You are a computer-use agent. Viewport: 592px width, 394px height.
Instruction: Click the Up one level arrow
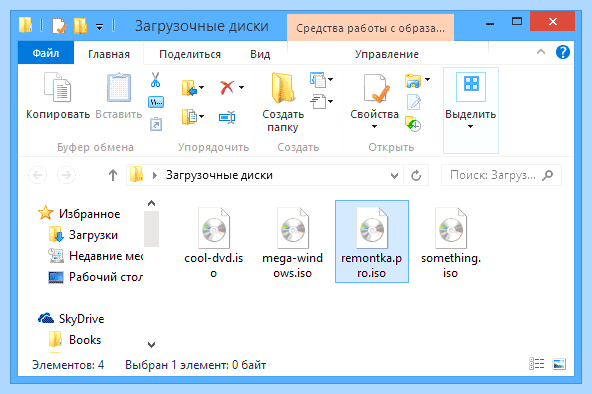pyautogui.click(x=113, y=175)
